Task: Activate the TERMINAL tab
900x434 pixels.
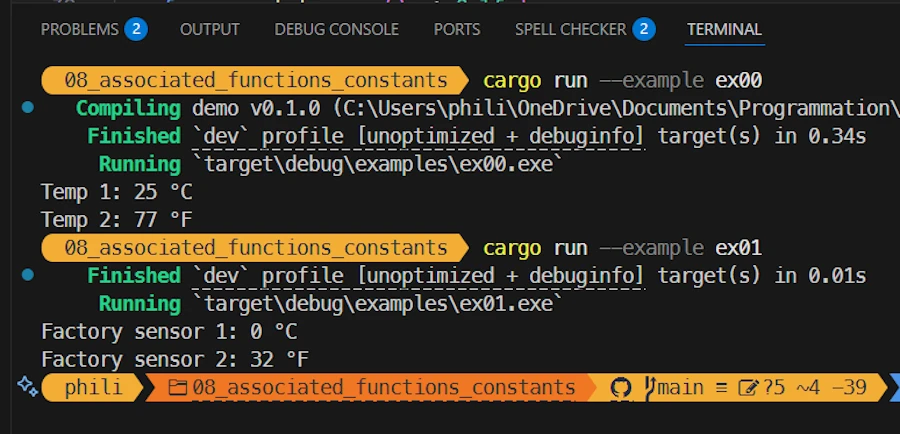Action: [x=724, y=29]
